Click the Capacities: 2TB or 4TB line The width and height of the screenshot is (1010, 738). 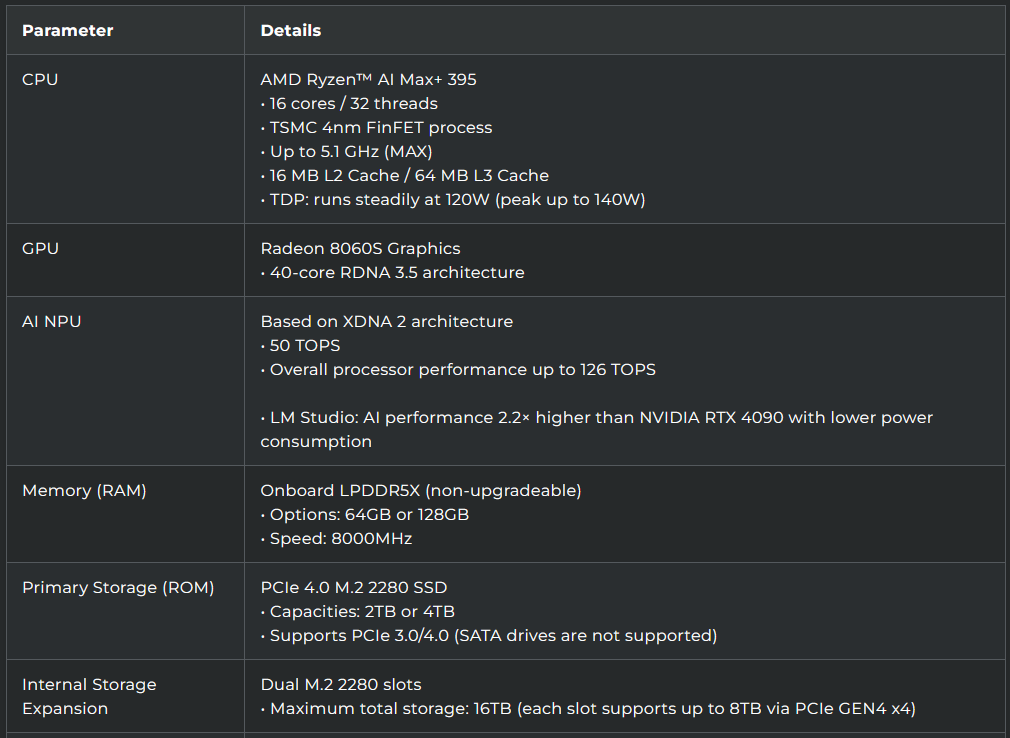coord(358,611)
